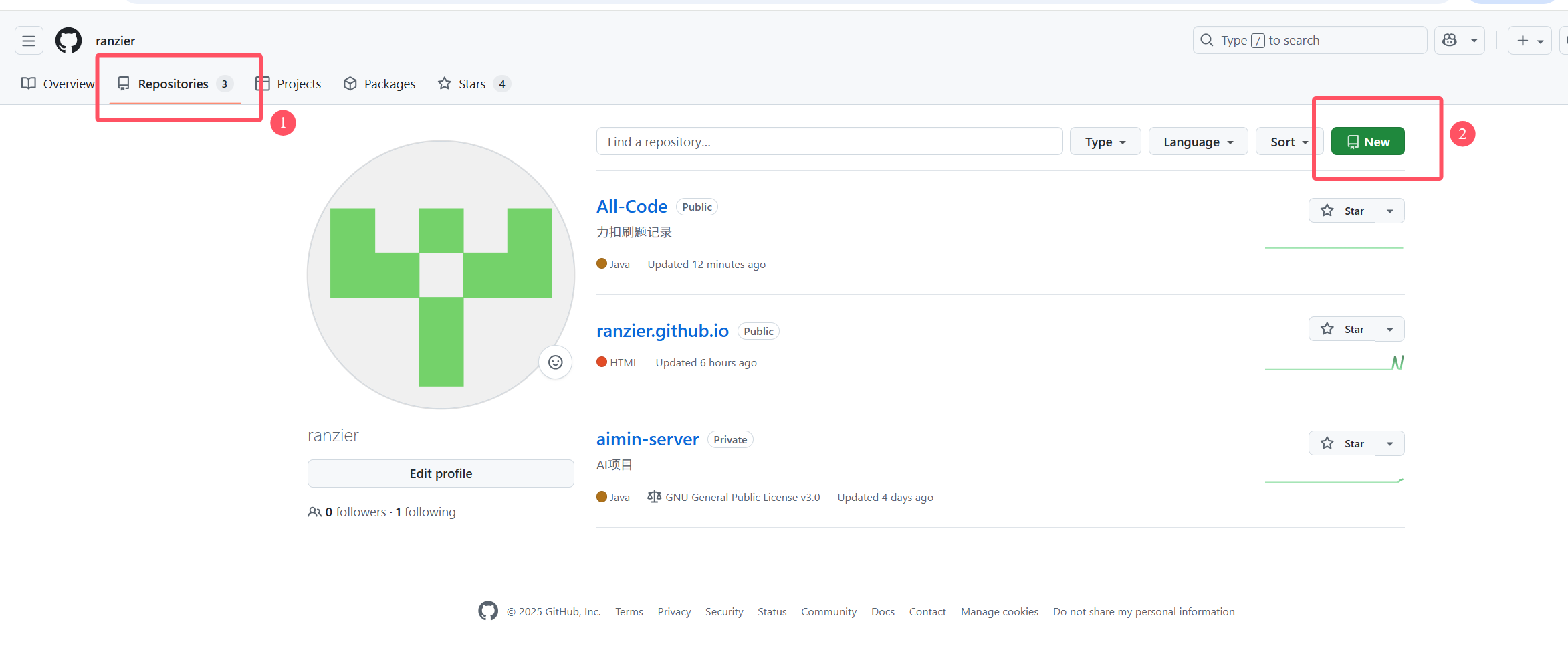Switch to the Overview tab
The width and height of the screenshot is (1568, 648).
59,84
